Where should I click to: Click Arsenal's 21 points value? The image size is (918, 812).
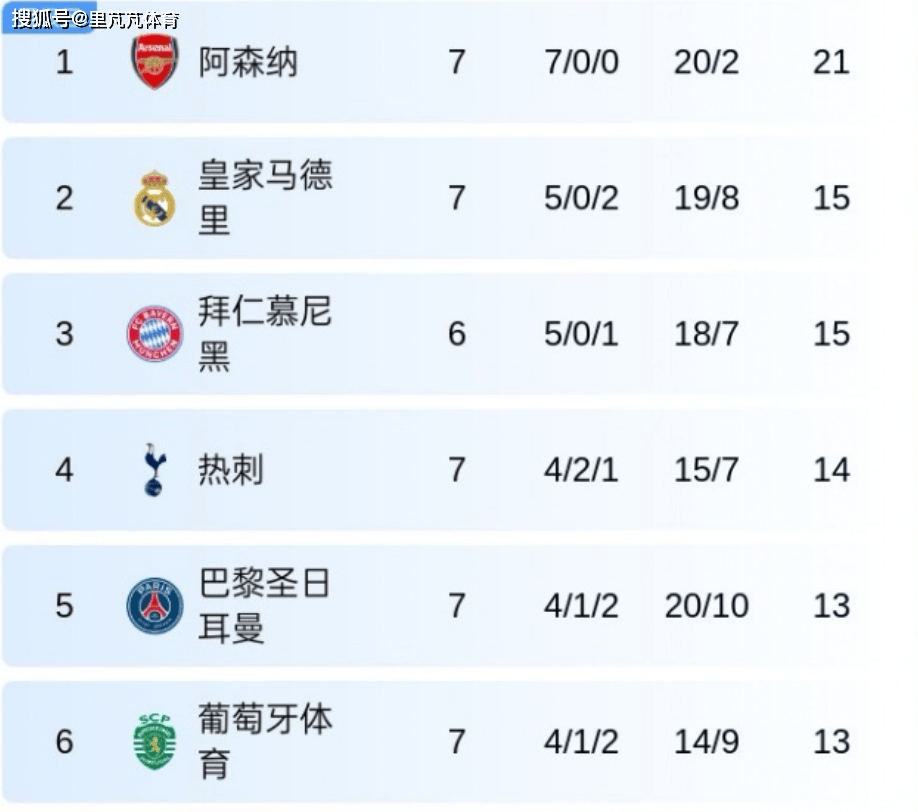(x=831, y=62)
